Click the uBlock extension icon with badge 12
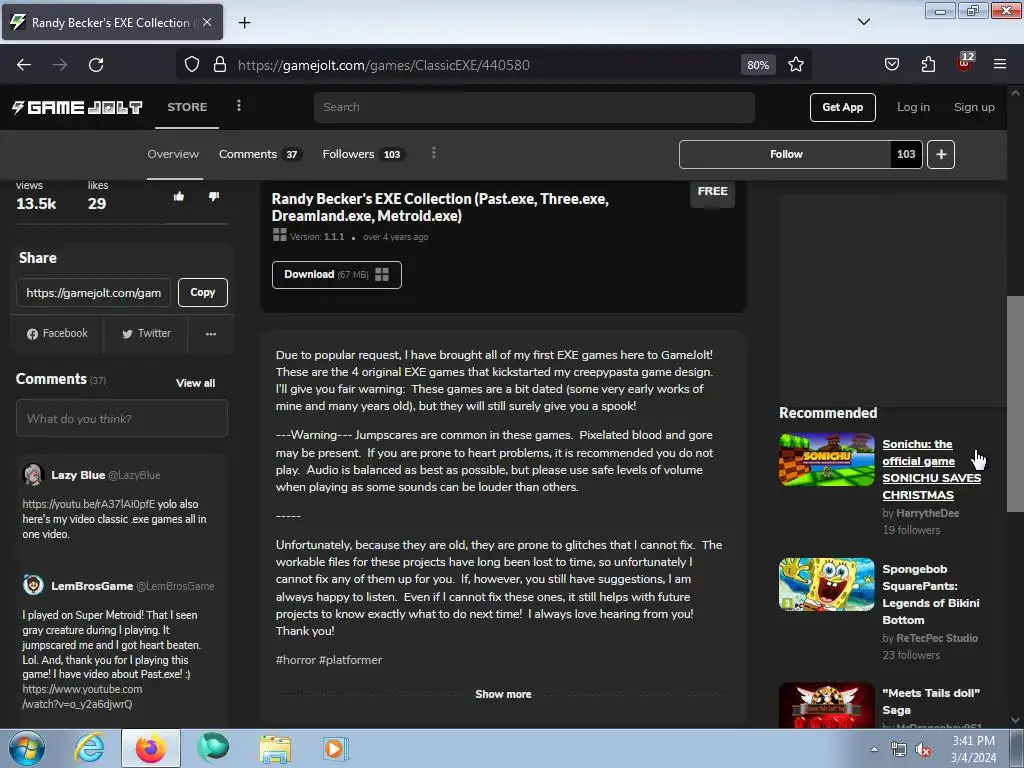 pos(965,63)
